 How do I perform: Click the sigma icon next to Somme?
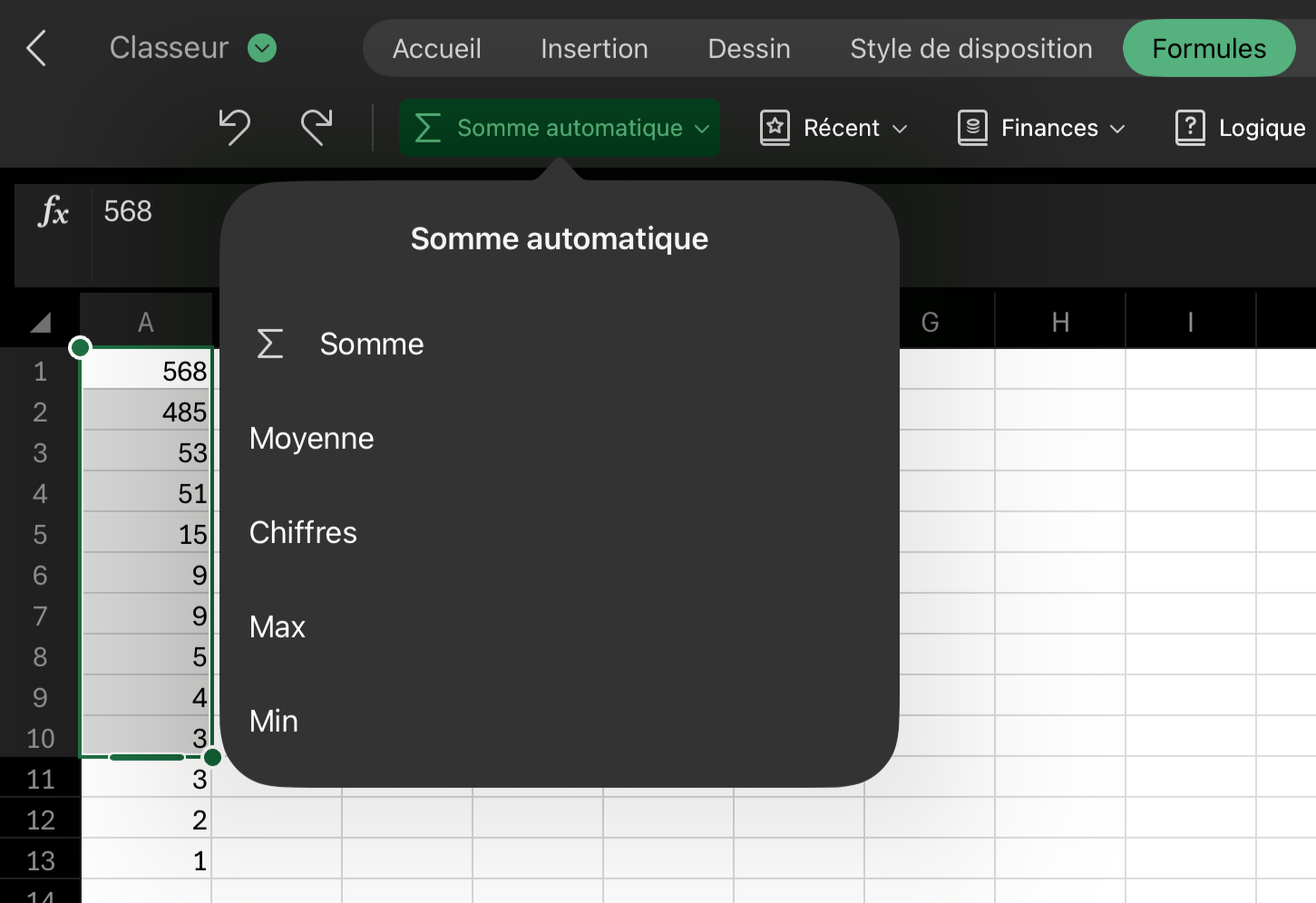(x=270, y=344)
